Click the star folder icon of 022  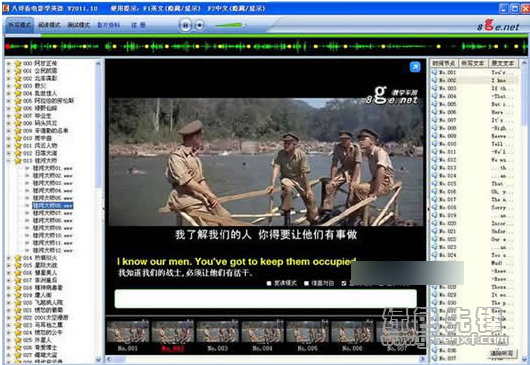click(x=18, y=318)
